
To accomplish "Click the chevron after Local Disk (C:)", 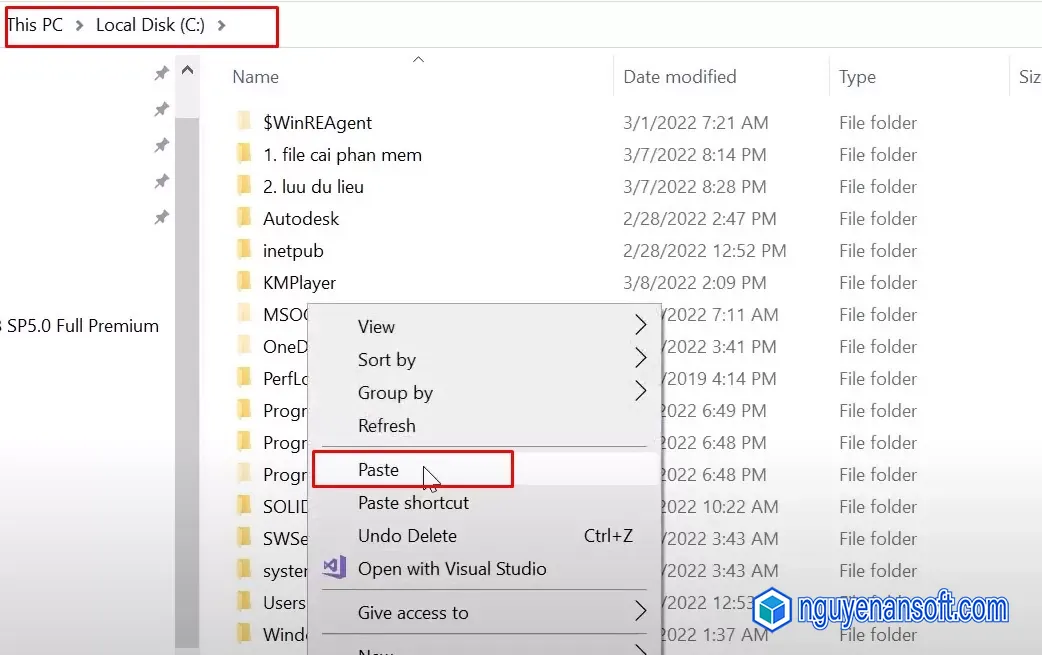I will 222,25.
